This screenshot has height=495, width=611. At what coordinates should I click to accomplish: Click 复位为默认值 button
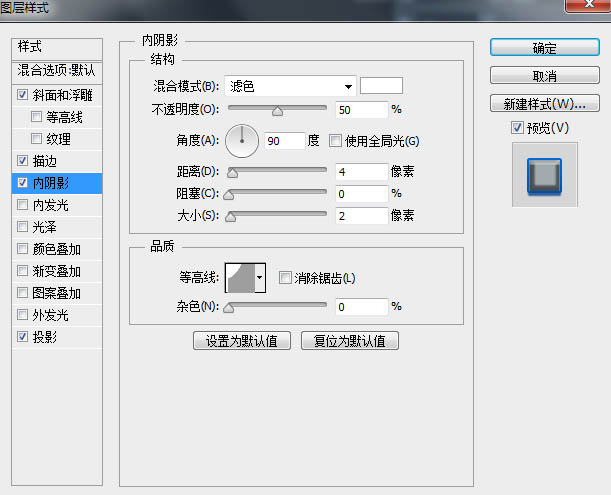pos(350,341)
